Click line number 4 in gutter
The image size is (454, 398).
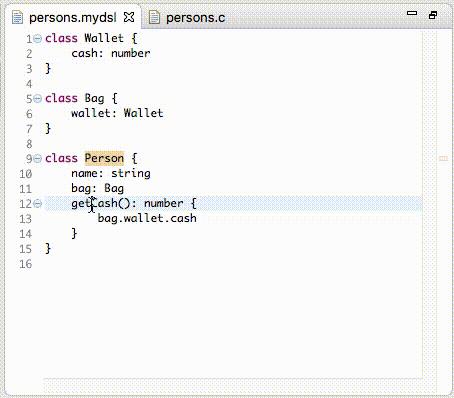(x=29, y=84)
